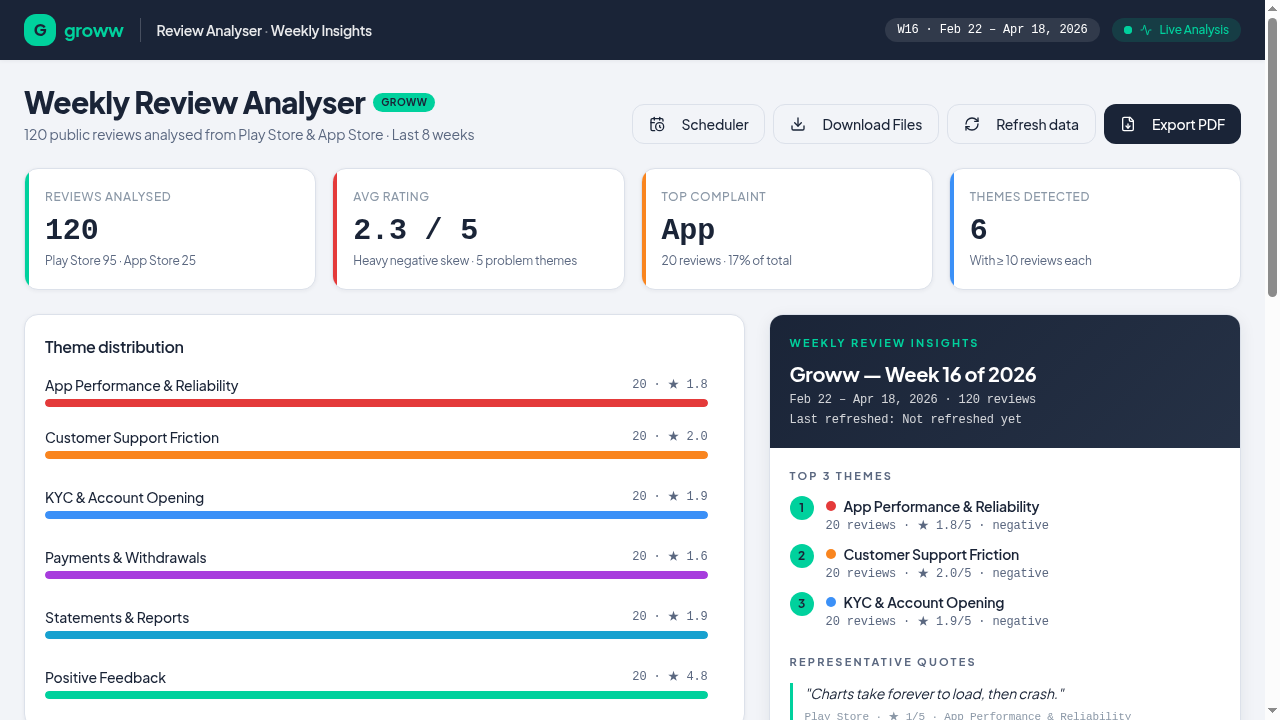Viewport: 1280px width, 720px height.
Task: Click the "20 · ★ 4.8" rating value
Action: click(670, 676)
